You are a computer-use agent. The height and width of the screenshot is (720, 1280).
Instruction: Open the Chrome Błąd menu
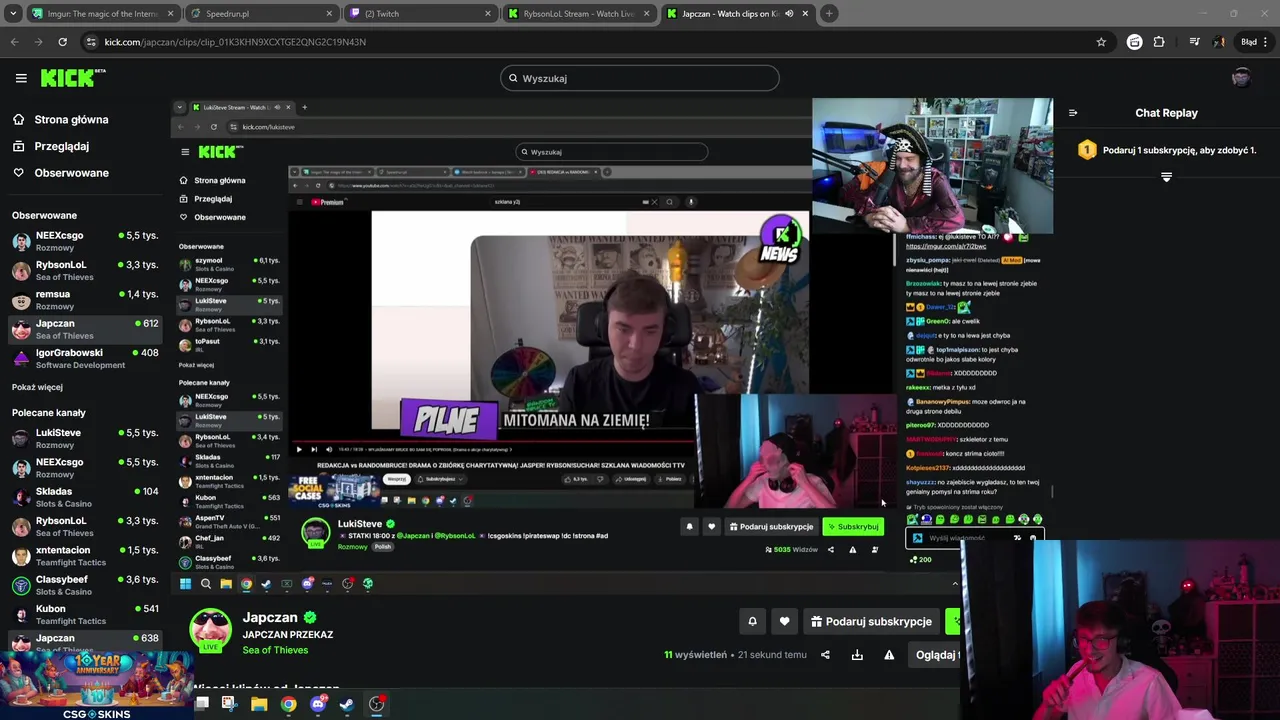(x=1255, y=42)
